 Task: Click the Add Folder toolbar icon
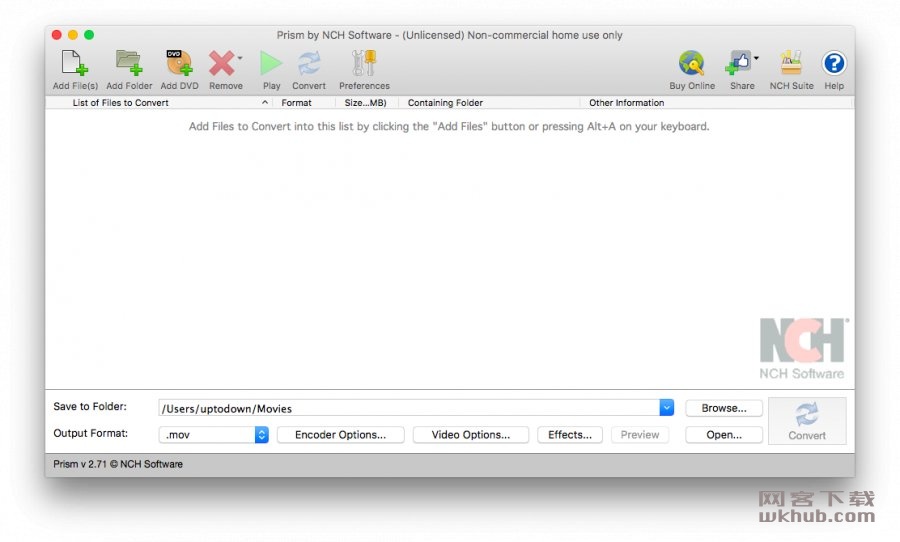coord(129,63)
